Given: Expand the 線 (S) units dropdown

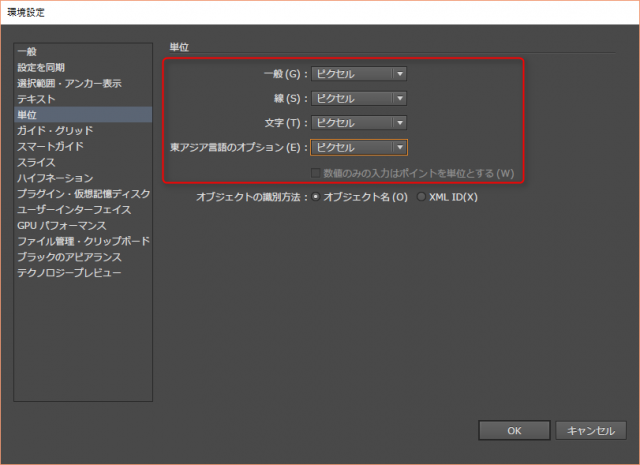Looking at the screenshot, I should [359, 98].
